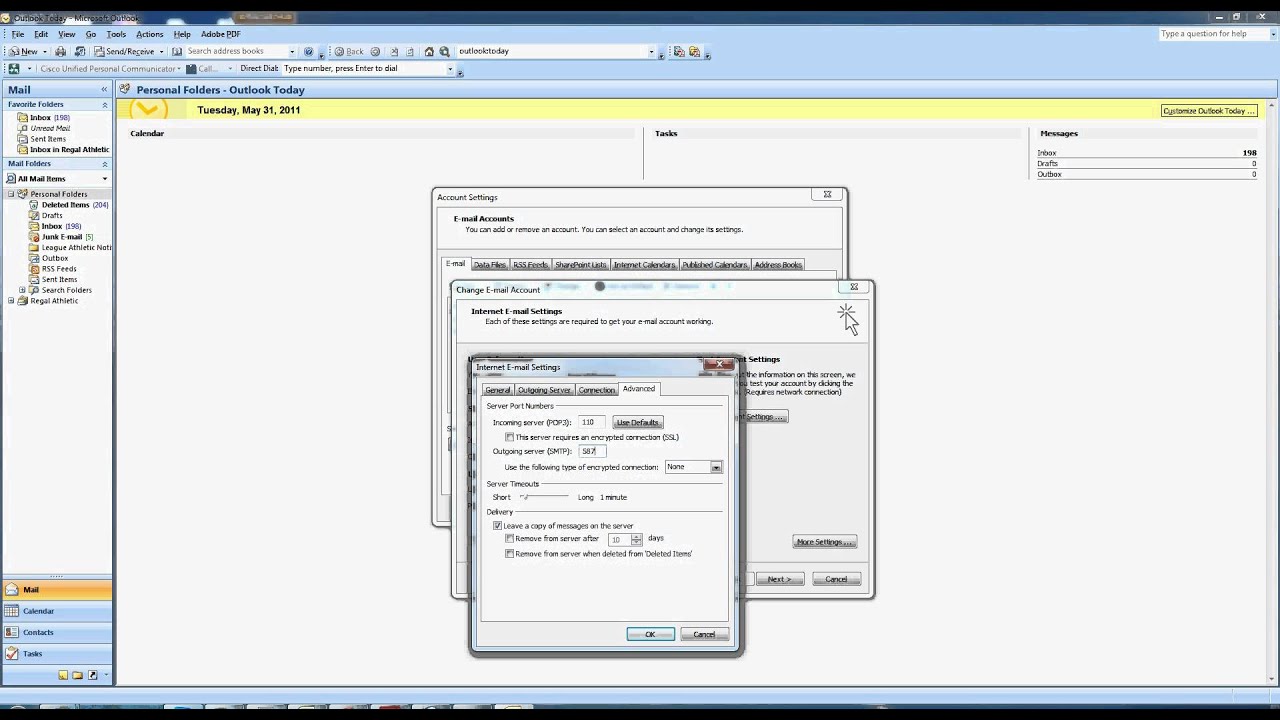The height and width of the screenshot is (720, 1280).
Task: Click the days spinner arrows
Action: pyautogui.click(x=637, y=539)
